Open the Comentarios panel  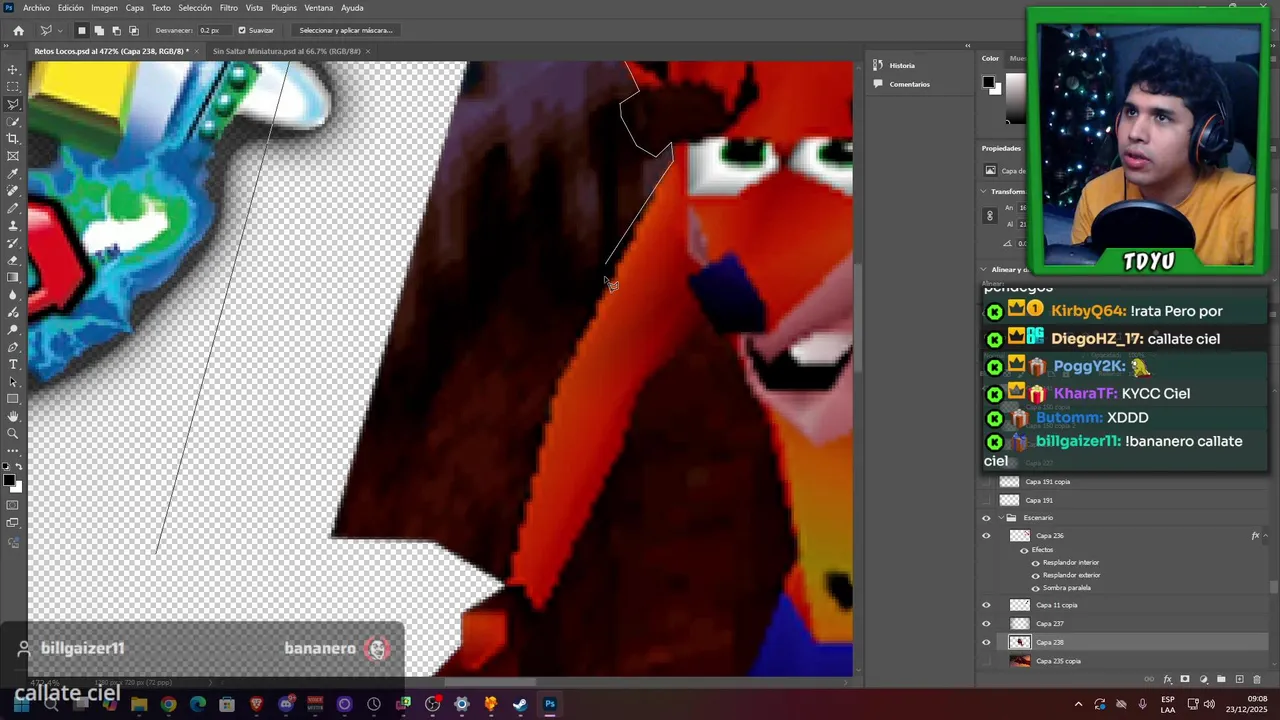pyautogui.click(x=909, y=84)
